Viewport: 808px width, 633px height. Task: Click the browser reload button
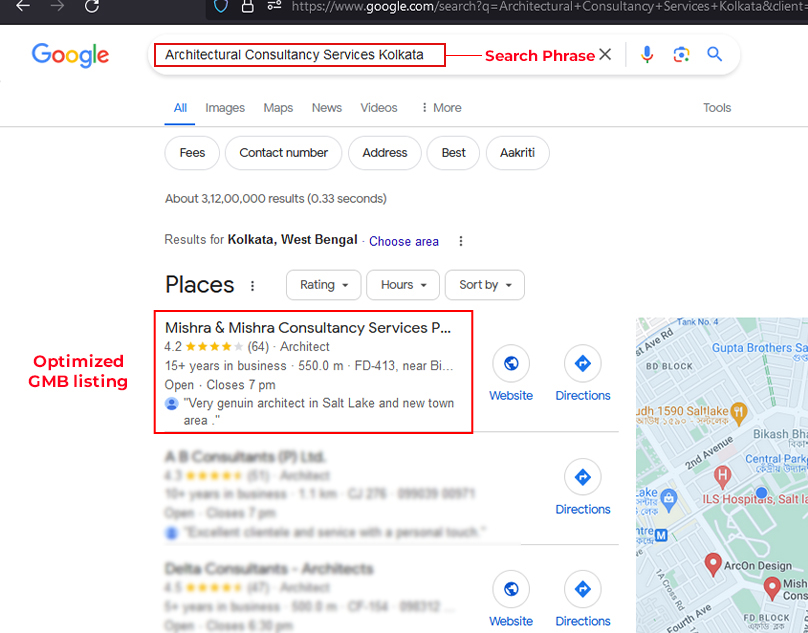tap(92, 6)
